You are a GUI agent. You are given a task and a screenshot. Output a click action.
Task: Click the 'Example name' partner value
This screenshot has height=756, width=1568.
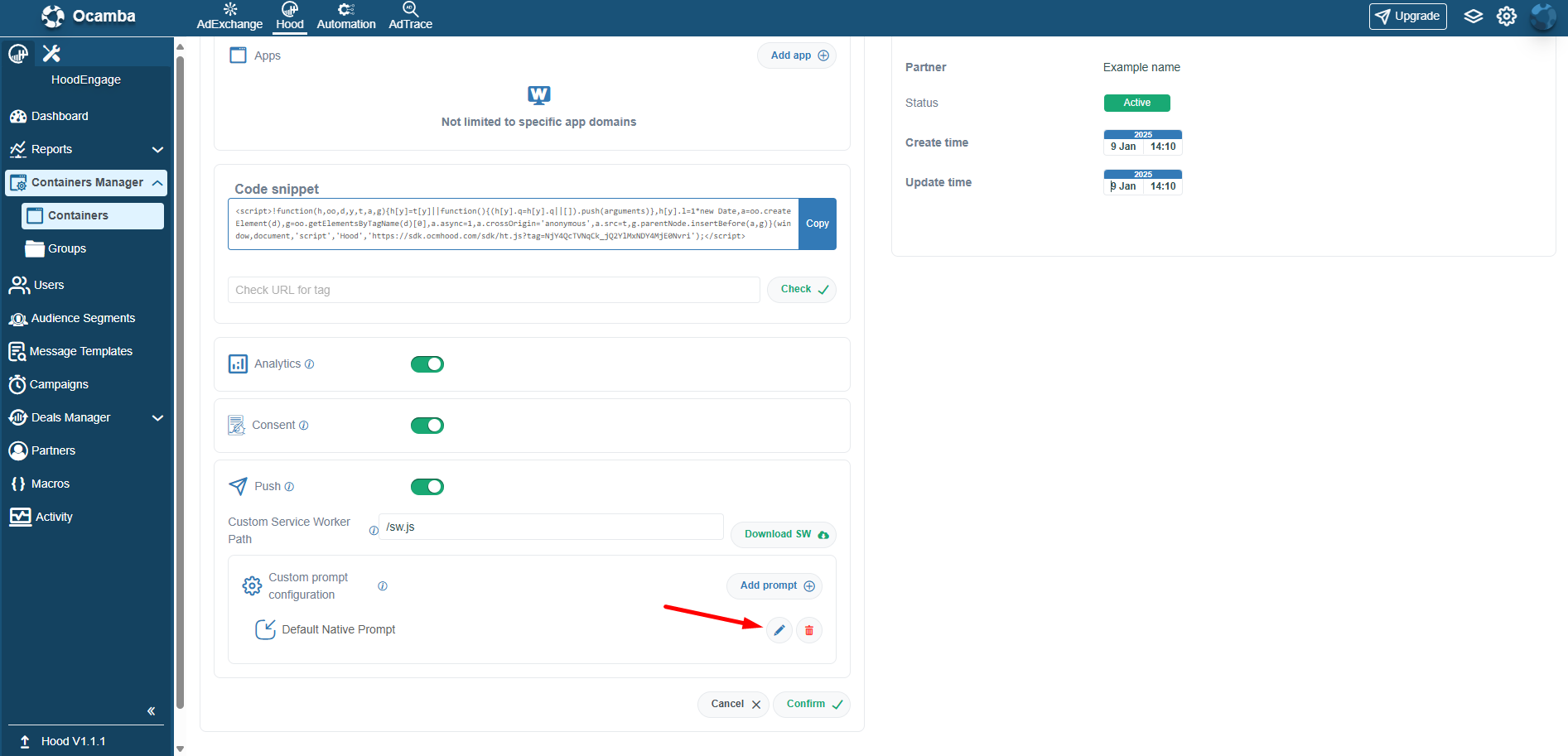1141,67
